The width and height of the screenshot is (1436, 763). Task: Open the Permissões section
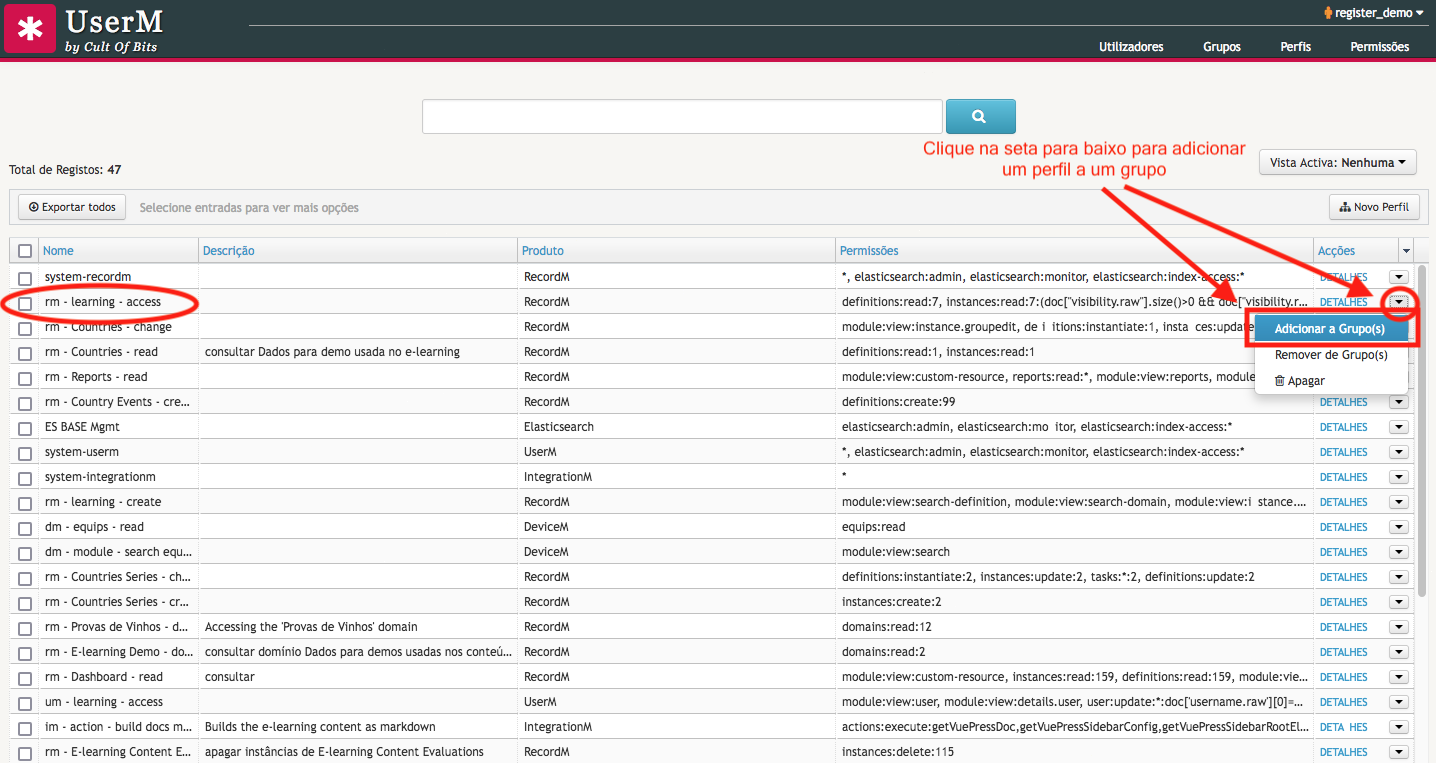pyautogui.click(x=1379, y=47)
